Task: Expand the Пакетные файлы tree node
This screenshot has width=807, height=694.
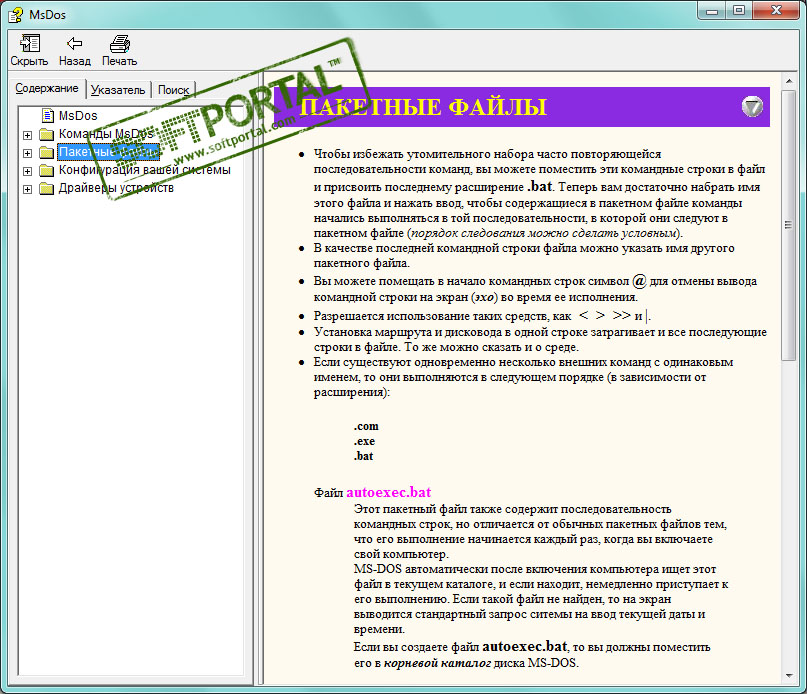Action: (x=27, y=153)
